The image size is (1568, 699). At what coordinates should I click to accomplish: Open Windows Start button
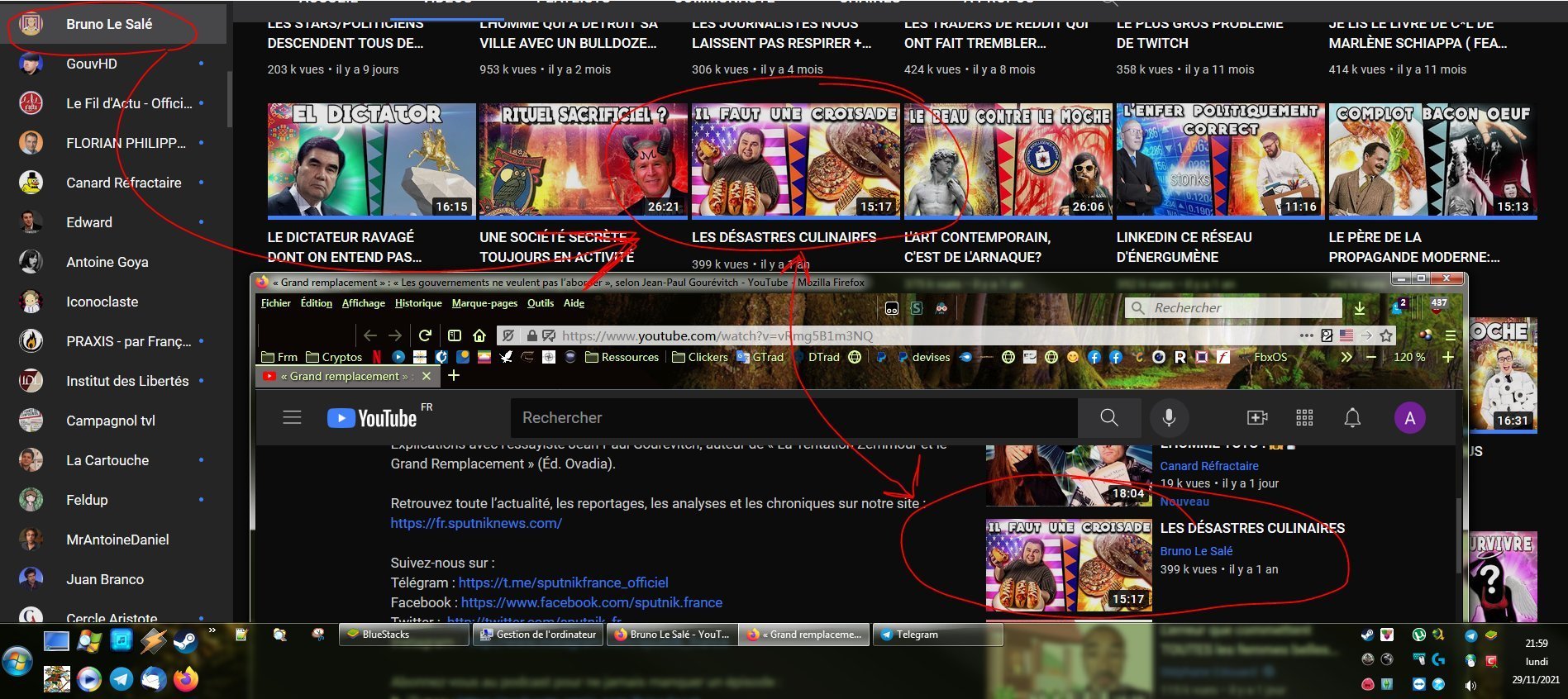(x=17, y=662)
